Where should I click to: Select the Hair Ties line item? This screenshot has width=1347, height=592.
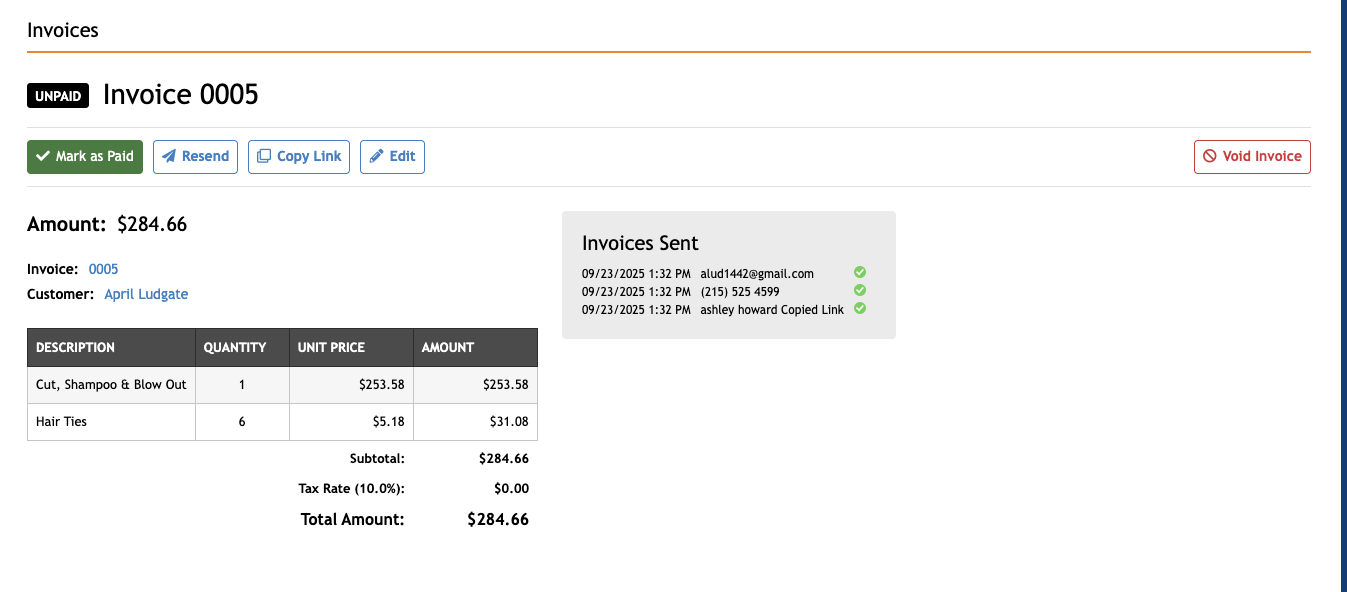[x=61, y=422]
